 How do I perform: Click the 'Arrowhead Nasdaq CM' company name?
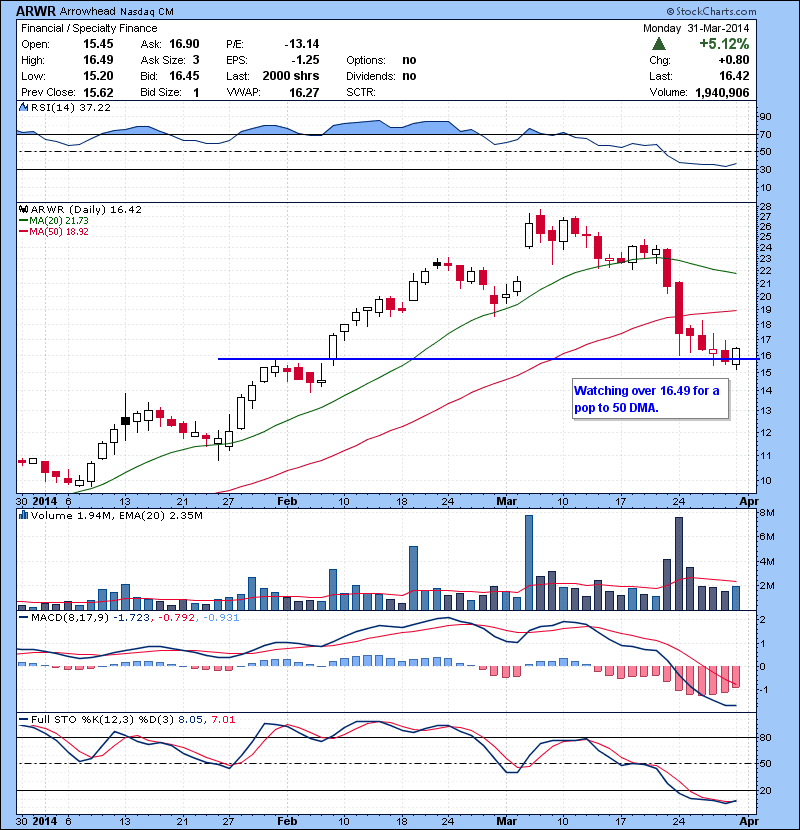coord(116,11)
